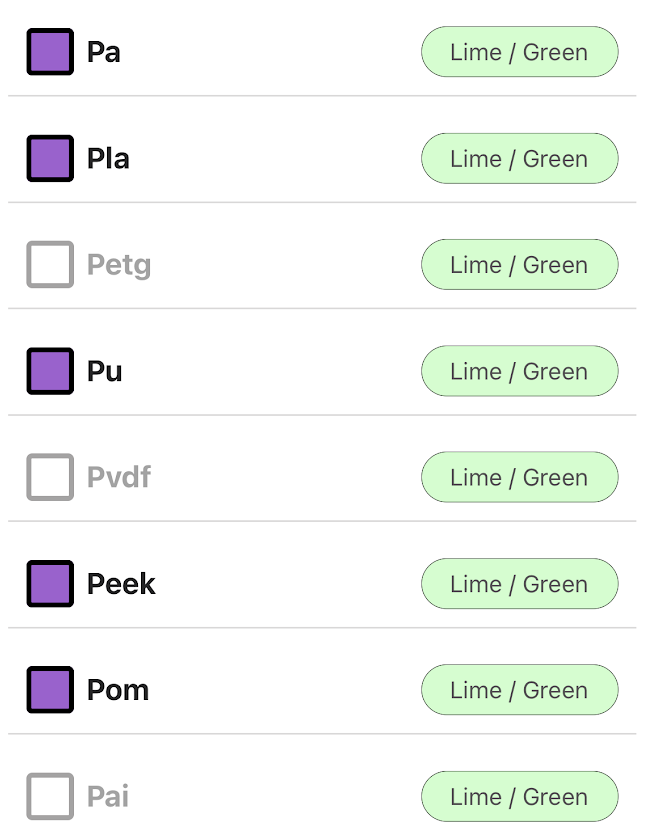
Task: Click the greyed Petg label
Action: tap(119, 265)
